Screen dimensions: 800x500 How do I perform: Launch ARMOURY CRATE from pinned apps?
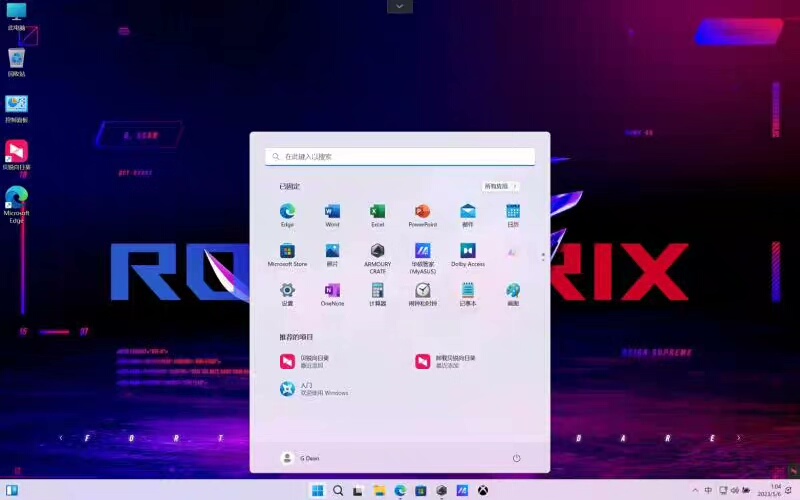pos(378,258)
